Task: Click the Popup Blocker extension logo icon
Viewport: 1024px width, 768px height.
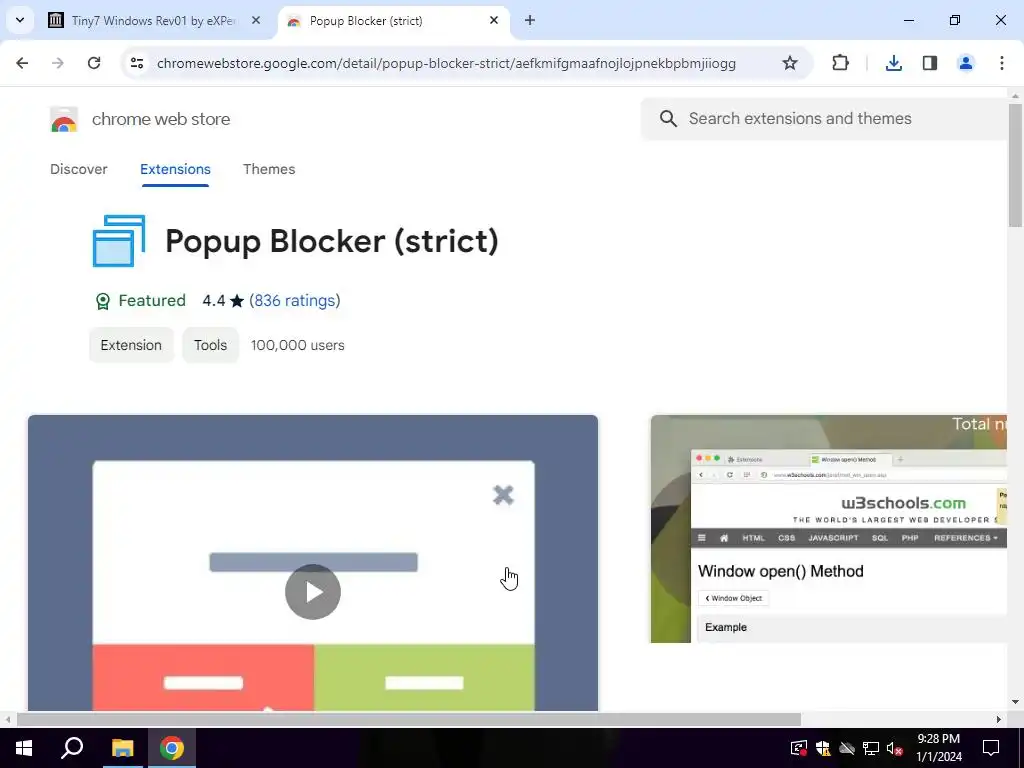Action: 119,241
